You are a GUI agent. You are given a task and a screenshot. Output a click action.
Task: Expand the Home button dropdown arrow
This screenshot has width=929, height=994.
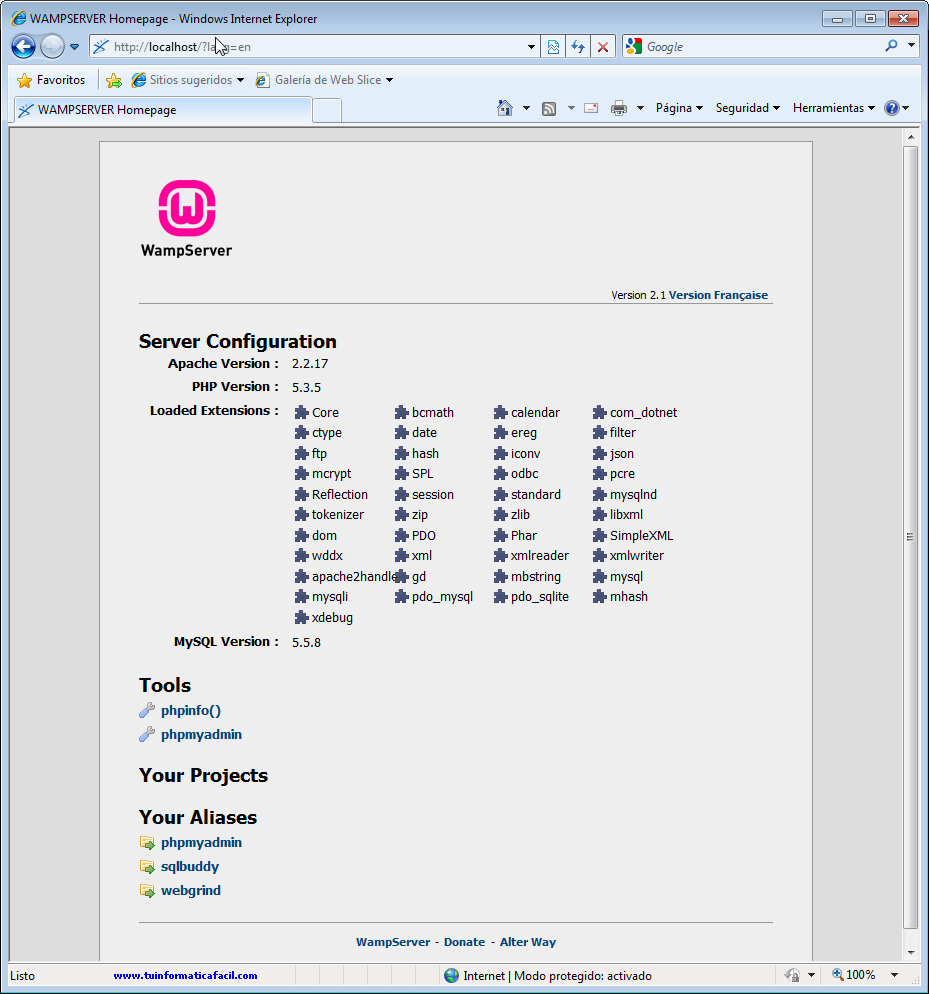click(526, 108)
